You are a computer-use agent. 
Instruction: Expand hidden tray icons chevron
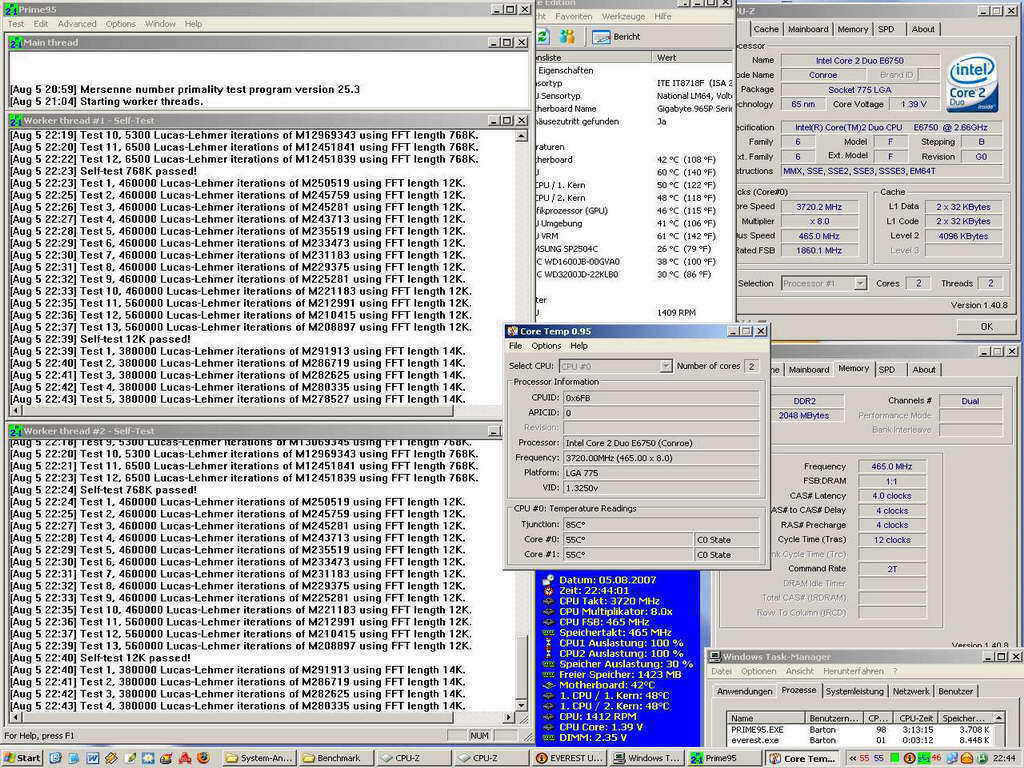click(853, 758)
